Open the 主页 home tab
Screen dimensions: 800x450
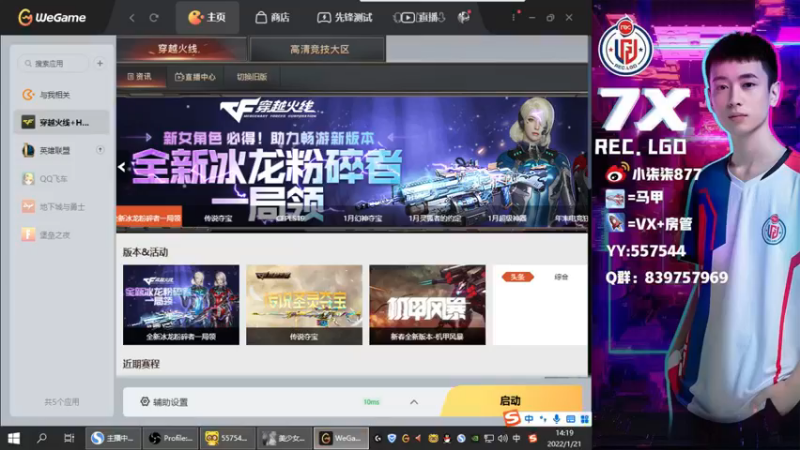click(207, 17)
